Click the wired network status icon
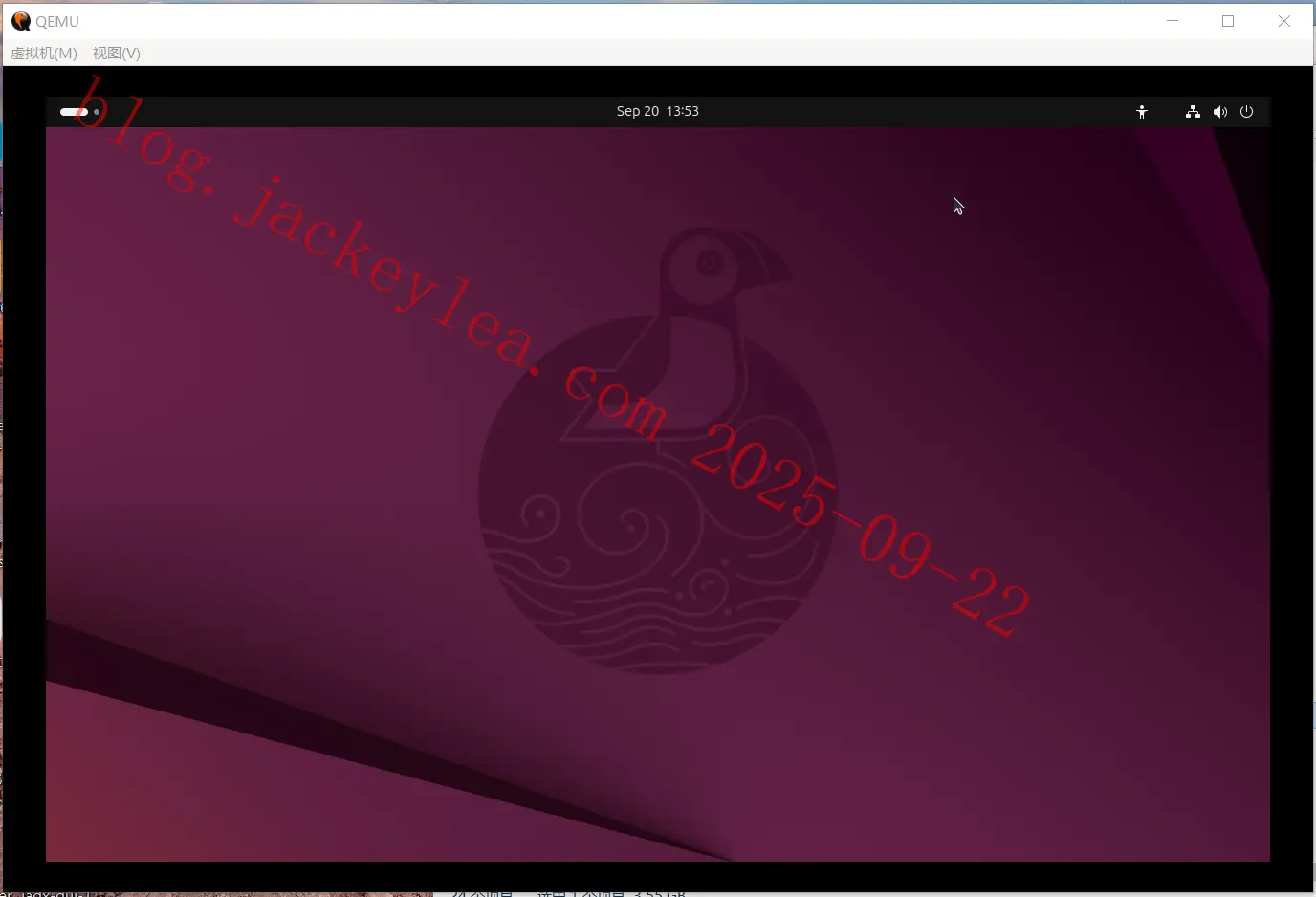 1193,112
